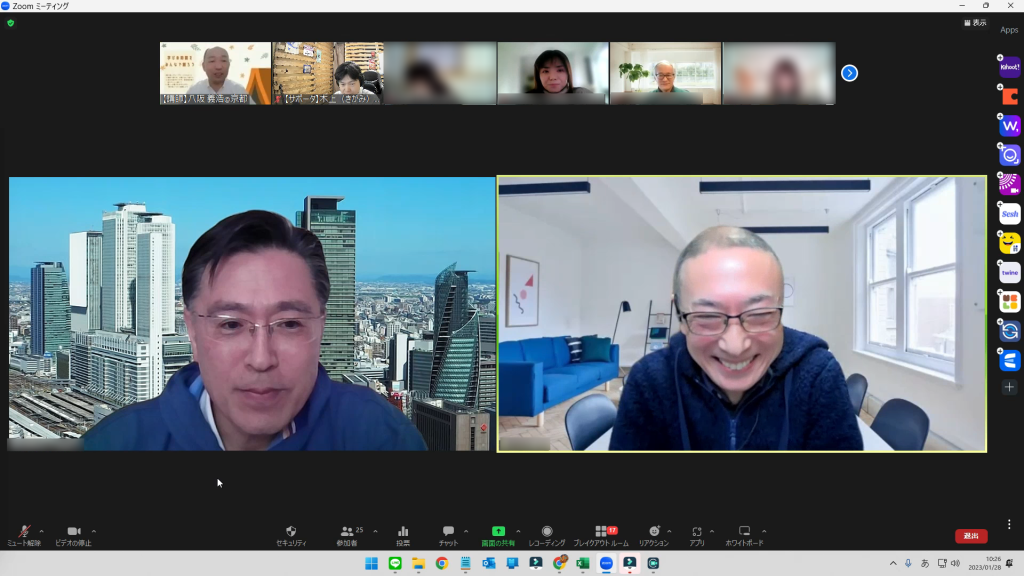
Task: Add a new app with plus button
Action: pos(1010,387)
